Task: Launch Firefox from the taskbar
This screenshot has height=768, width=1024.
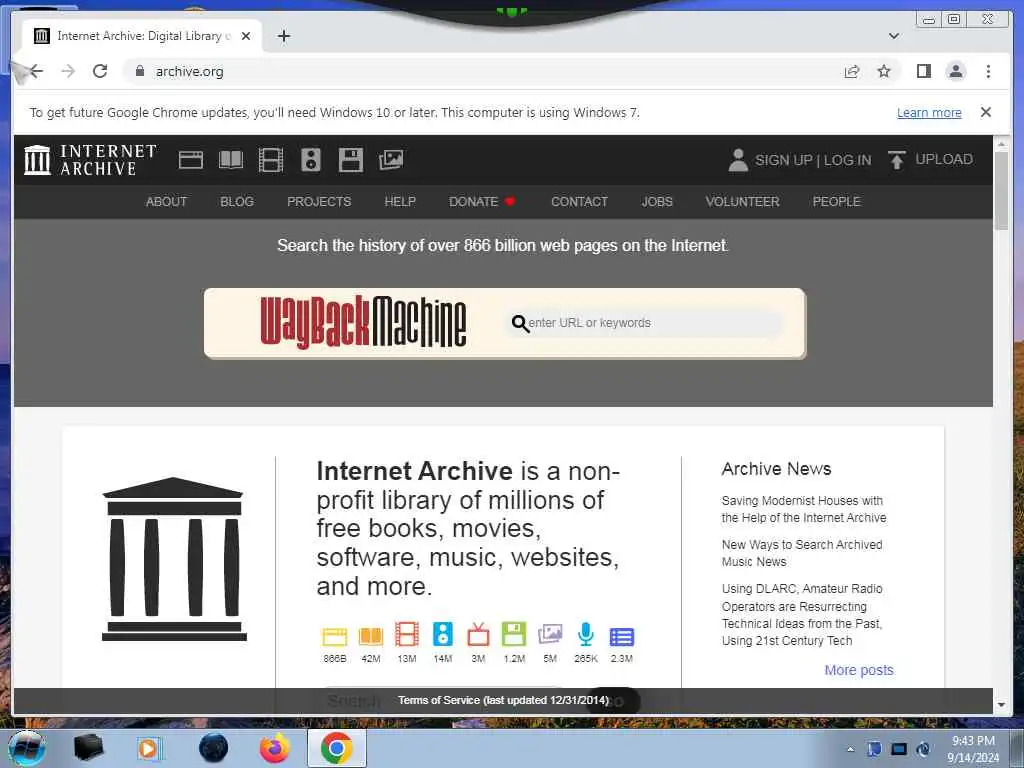Action: coord(274,748)
